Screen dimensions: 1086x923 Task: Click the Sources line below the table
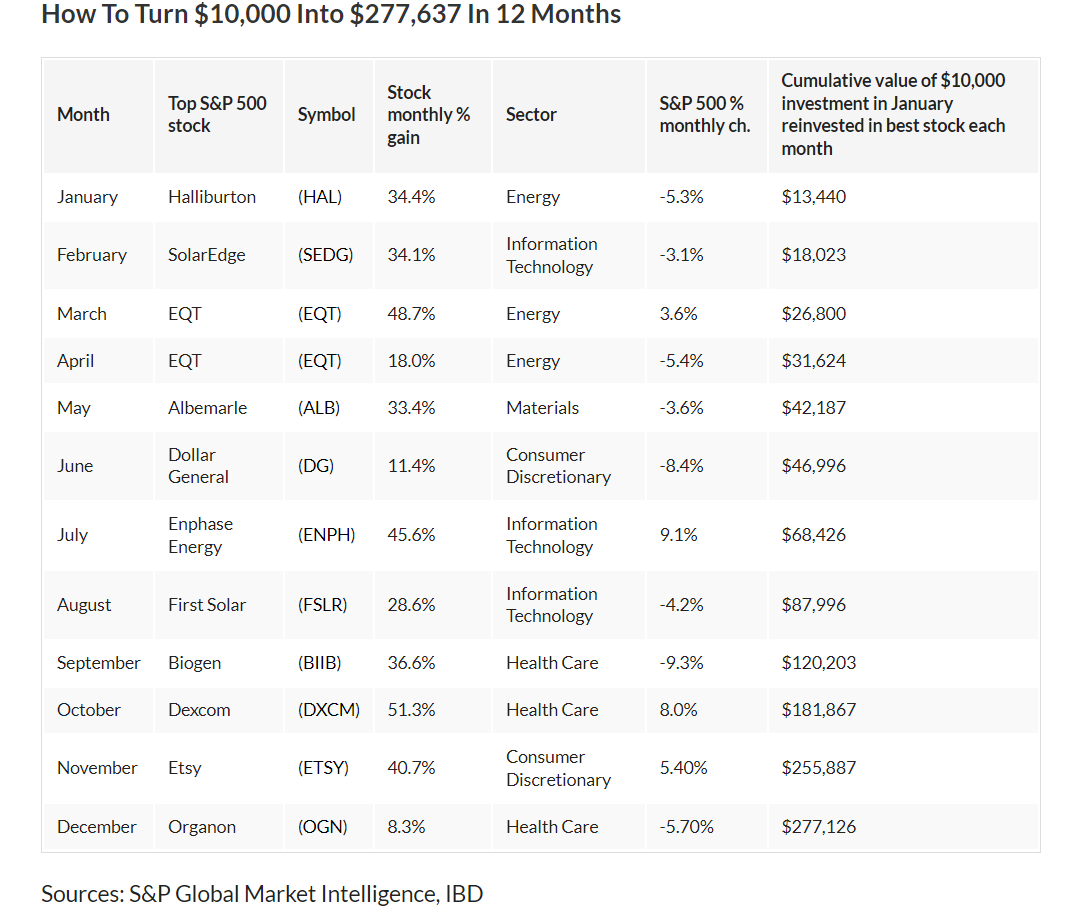point(262,893)
